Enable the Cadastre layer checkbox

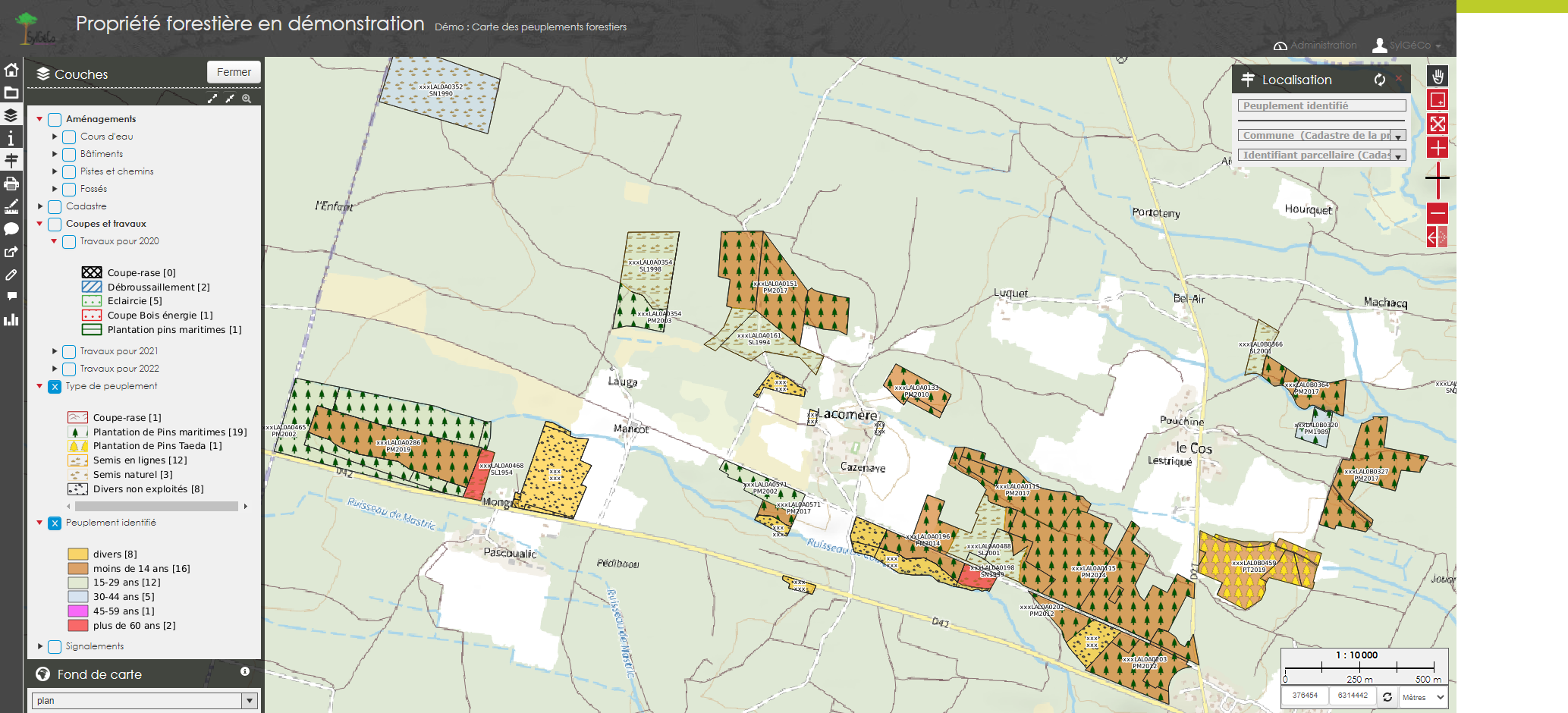tap(55, 207)
